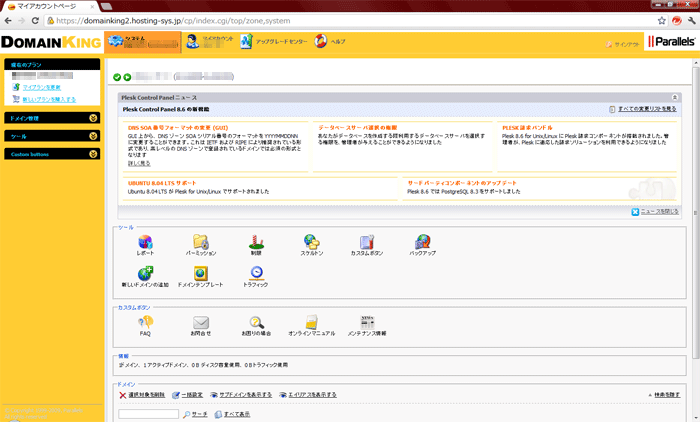Click the red X delete-selected icon

click(x=123, y=395)
